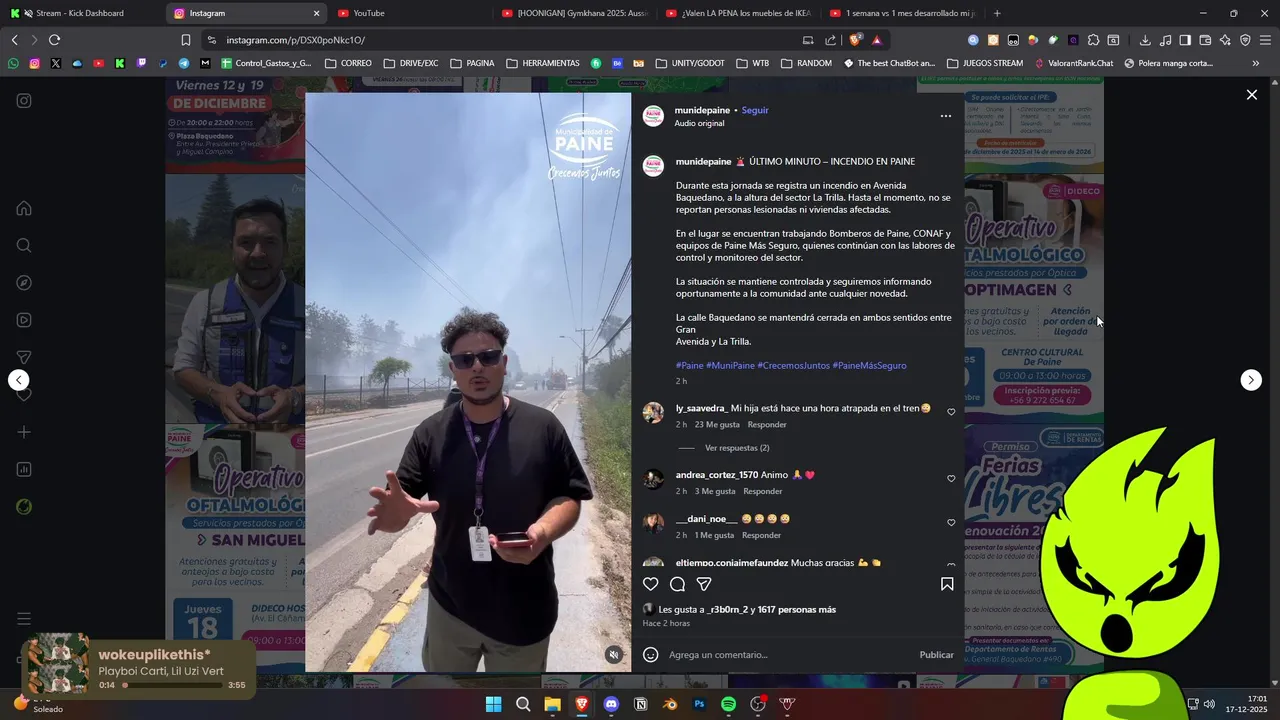Click Audio original link
Image resolution: width=1280 pixels, height=720 pixels.
699,123
